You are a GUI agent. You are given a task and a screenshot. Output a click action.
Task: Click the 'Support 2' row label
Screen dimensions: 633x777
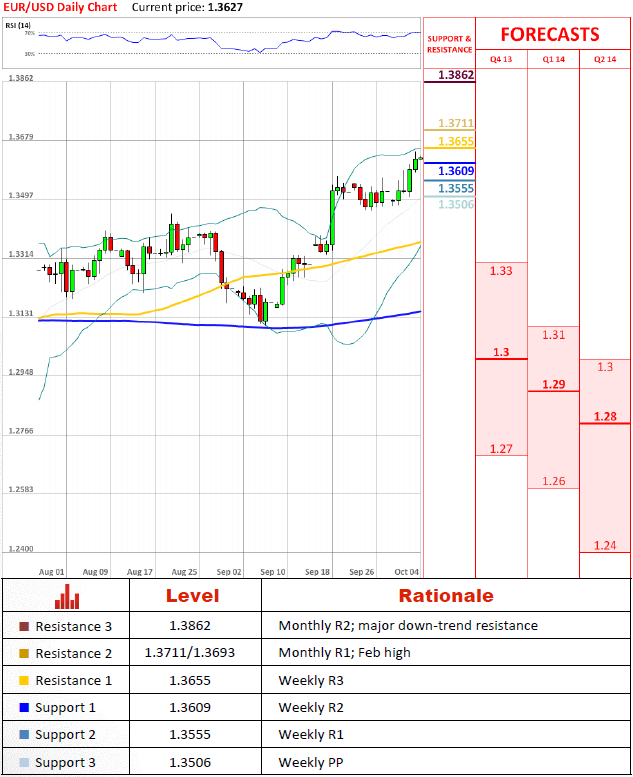point(65,735)
